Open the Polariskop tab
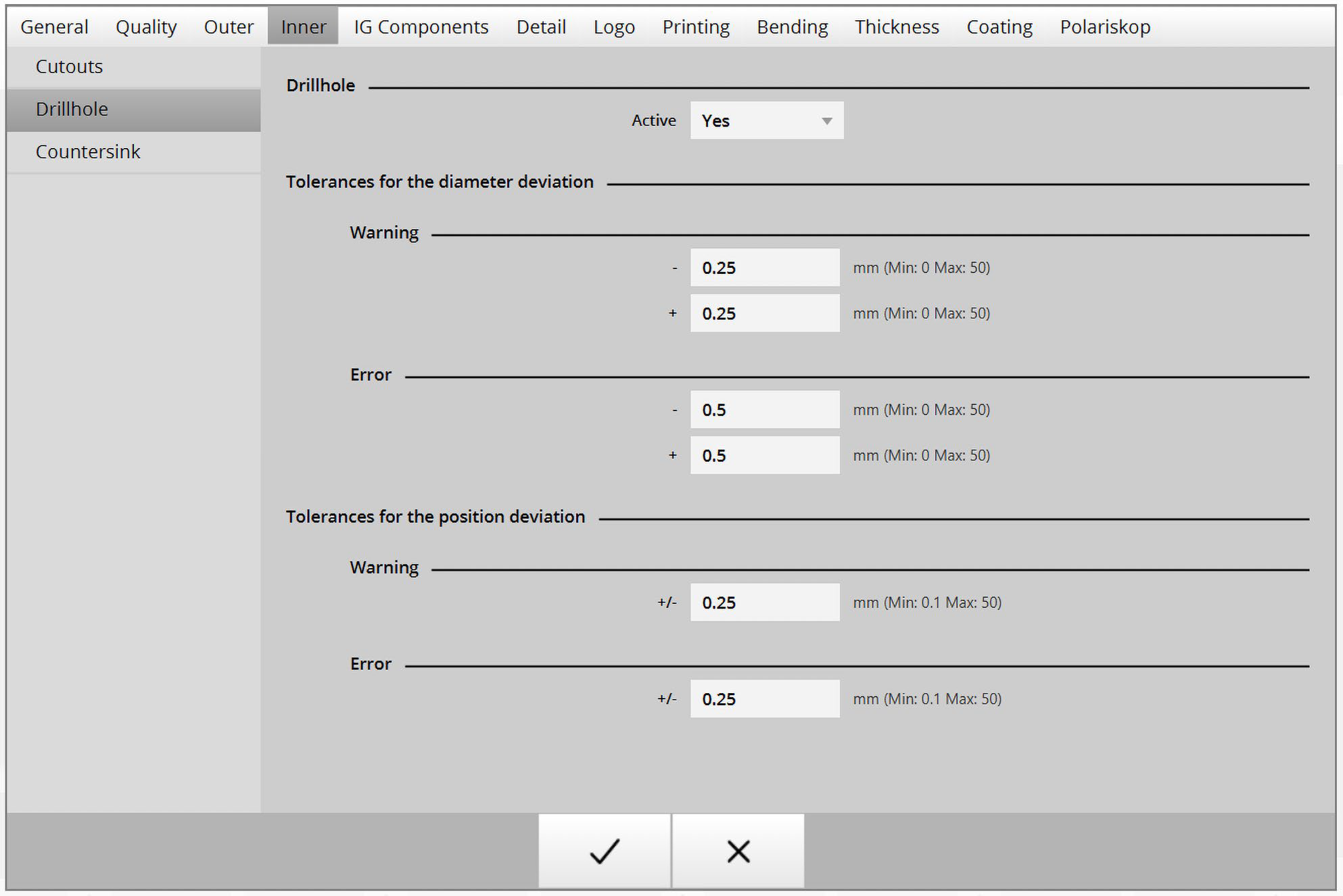1343x896 pixels. pyautogui.click(x=1105, y=26)
